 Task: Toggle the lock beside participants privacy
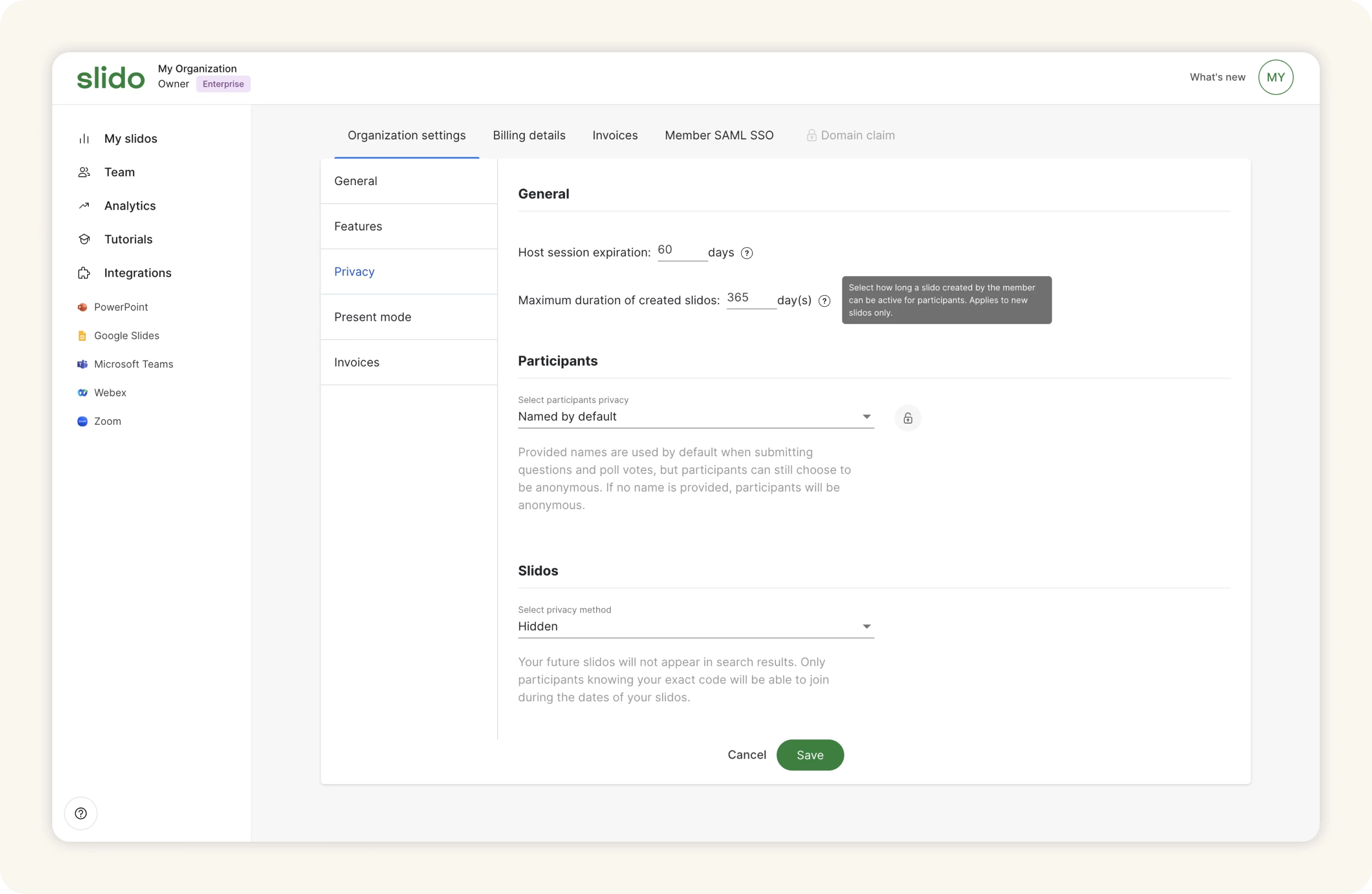pos(908,418)
